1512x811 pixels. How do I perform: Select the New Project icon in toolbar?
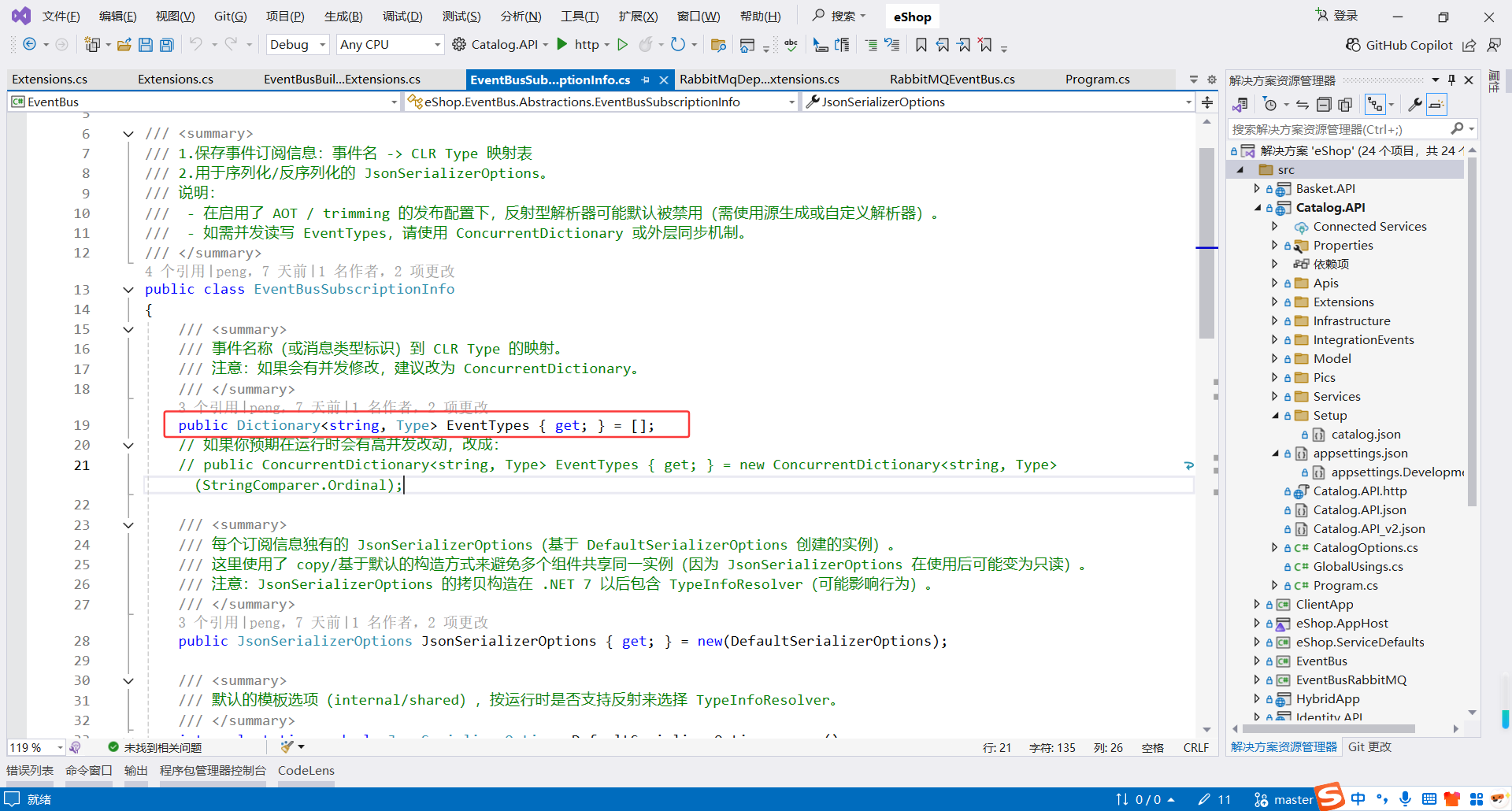point(93,44)
